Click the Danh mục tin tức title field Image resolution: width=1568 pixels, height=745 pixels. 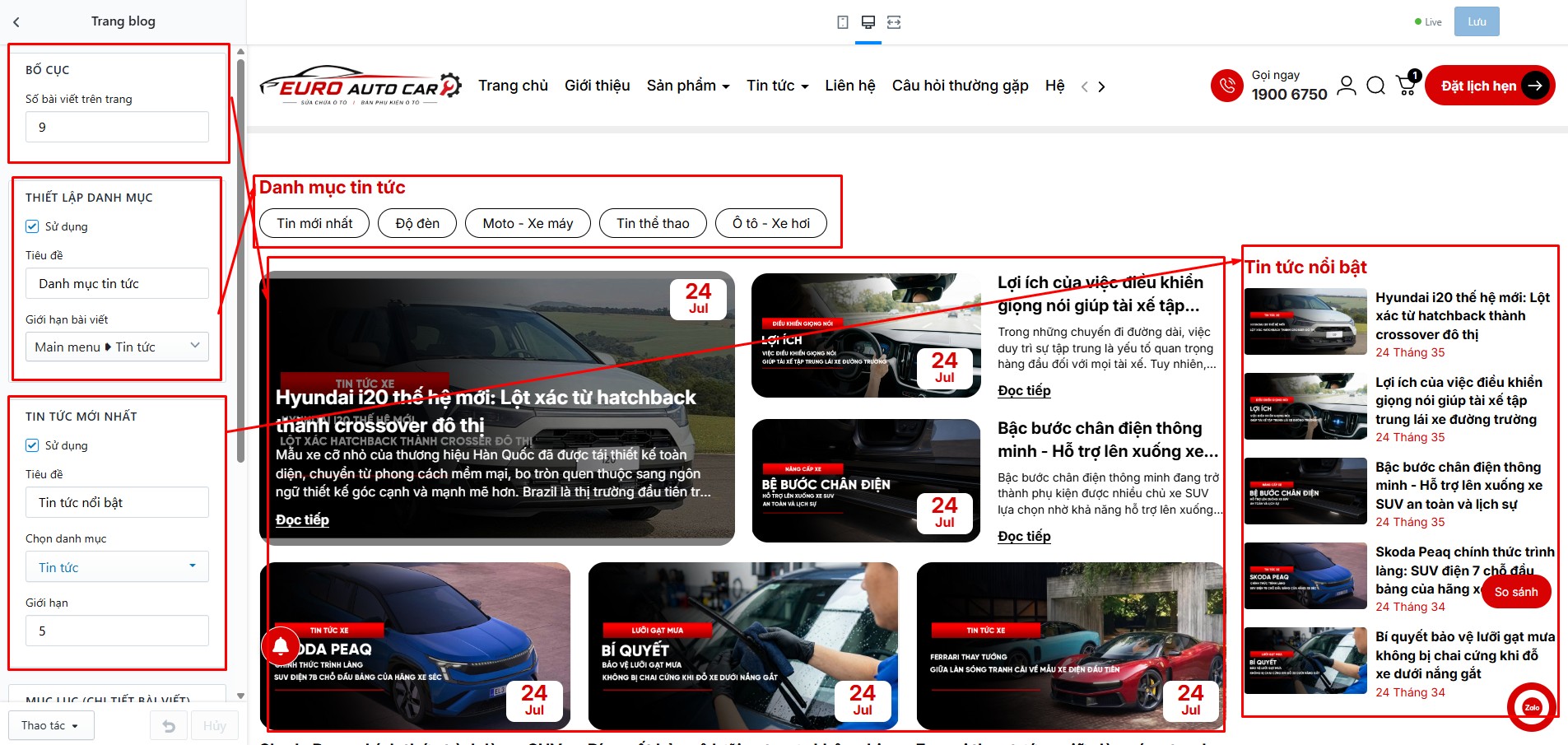coord(117,283)
